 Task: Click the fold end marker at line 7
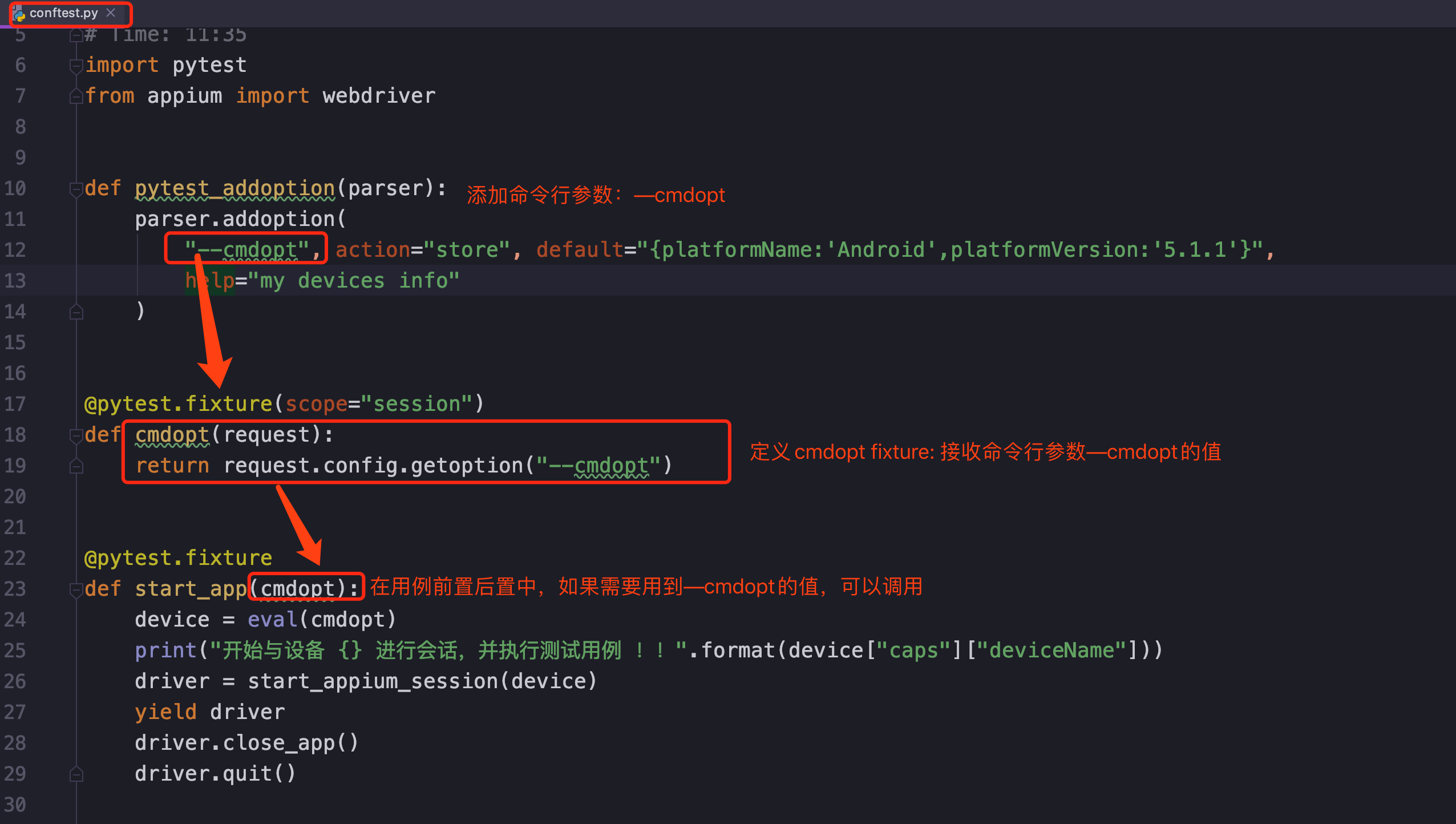coord(76,96)
